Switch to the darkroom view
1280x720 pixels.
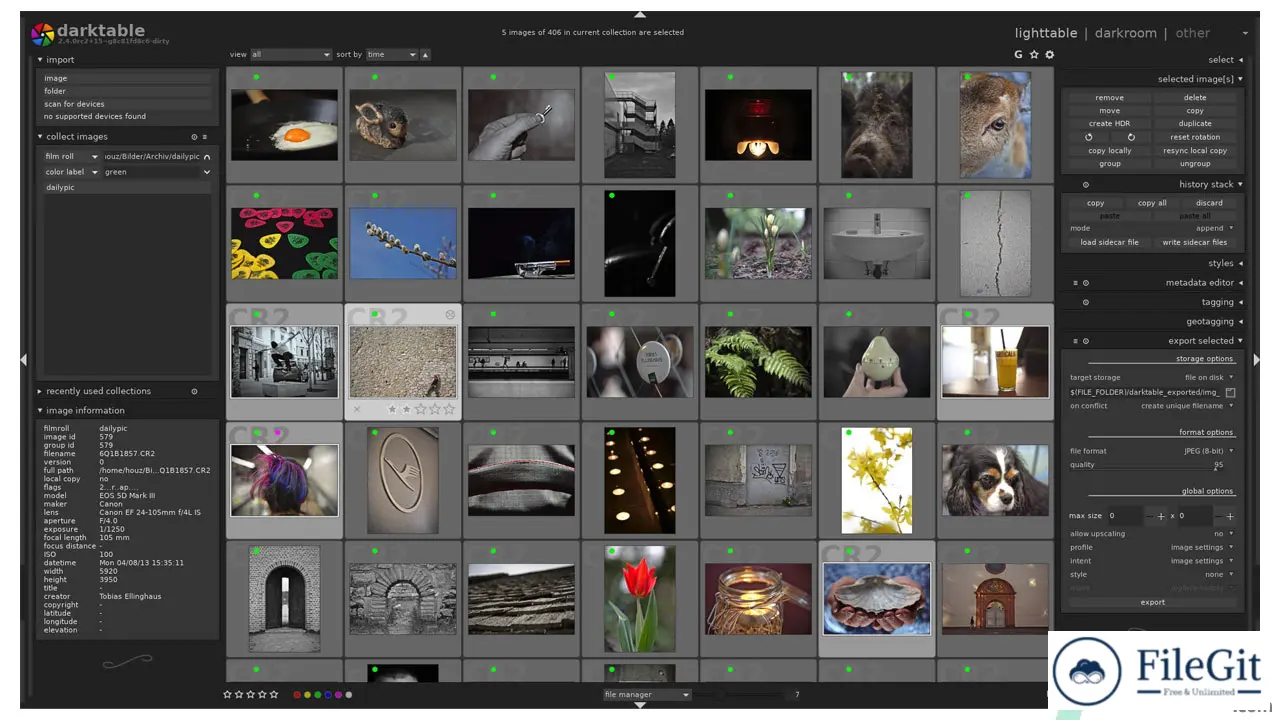point(1125,33)
